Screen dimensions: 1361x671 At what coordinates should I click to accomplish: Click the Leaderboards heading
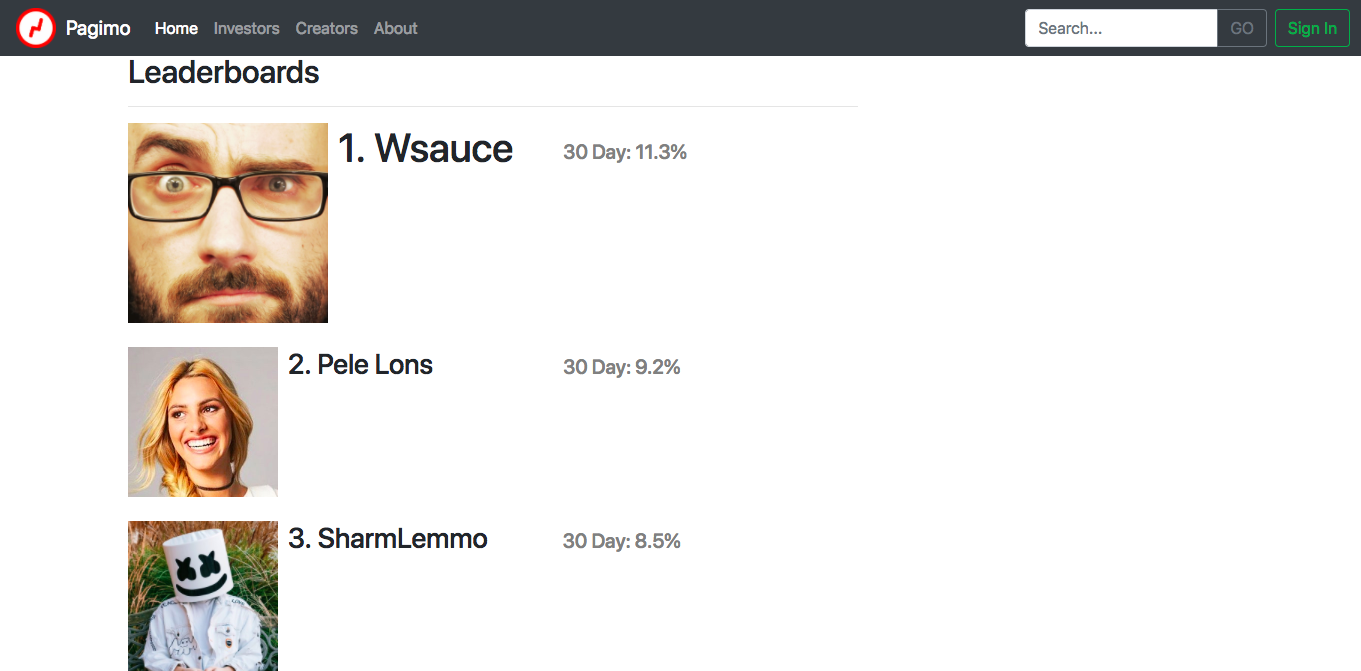click(224, 73)
